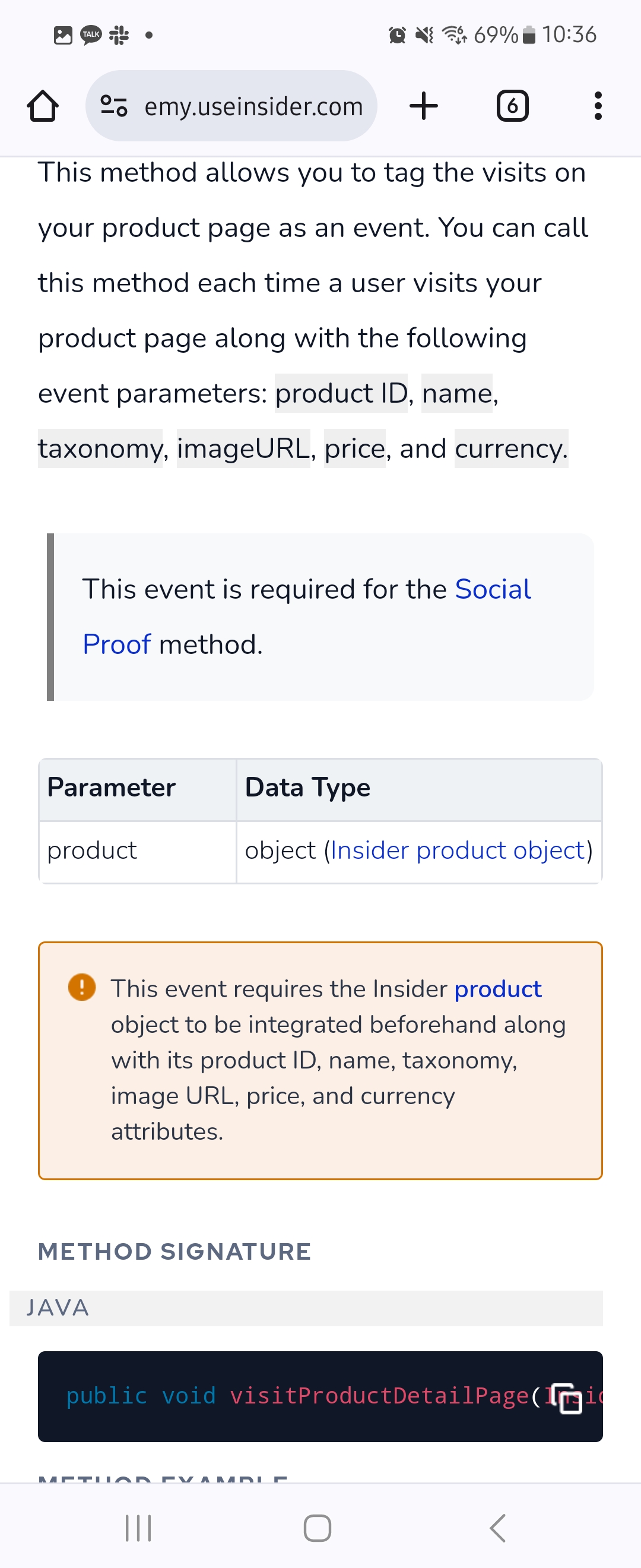The image size is (641, 1568).
Task: Select the JAVA code tab
Action: click(58, 1307)
